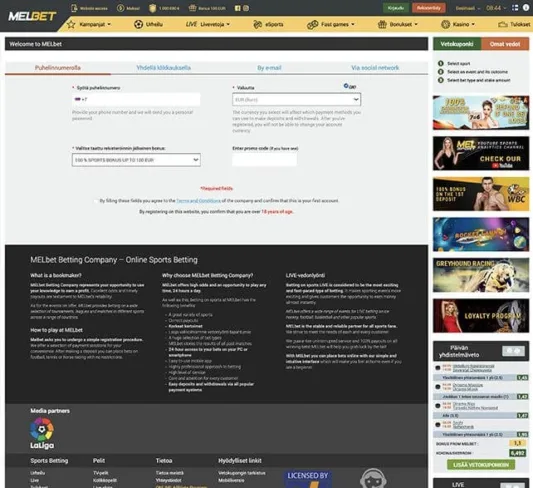The height and width of the screenshot is (488, 533).
Task: Toggle first event in Päivän yhdistelmäveto list
Action: tap(438, 368)
